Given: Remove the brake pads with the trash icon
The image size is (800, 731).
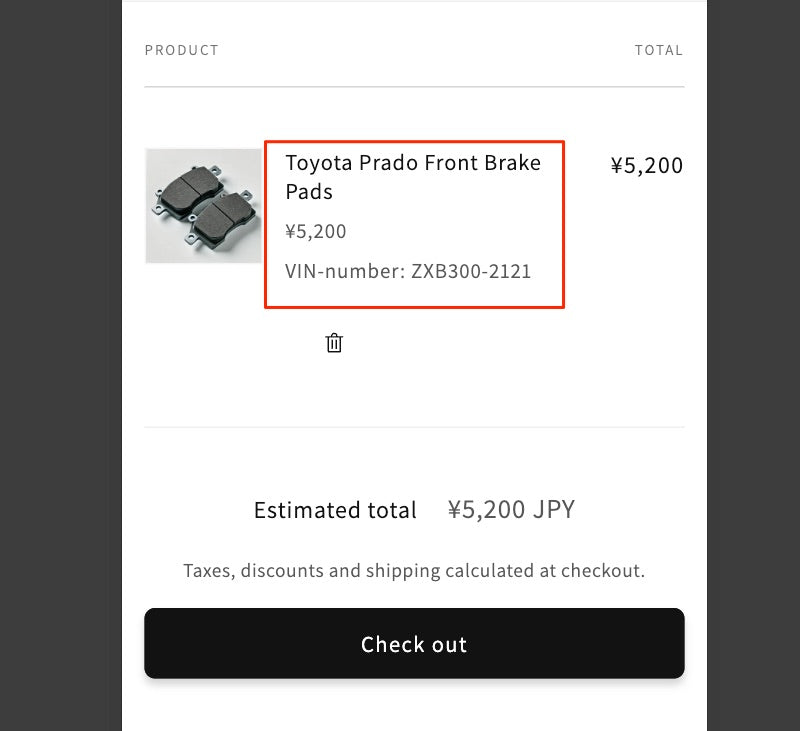Looking at the screenshot, I should pos(334,343).
